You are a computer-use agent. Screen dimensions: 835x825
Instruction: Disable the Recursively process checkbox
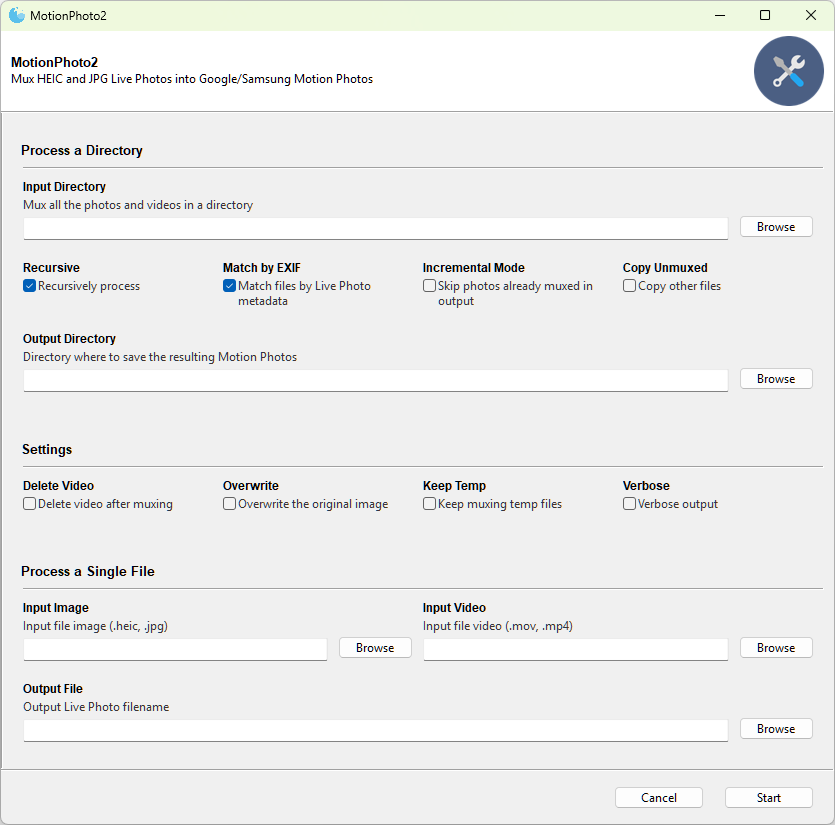coord(29,286)
